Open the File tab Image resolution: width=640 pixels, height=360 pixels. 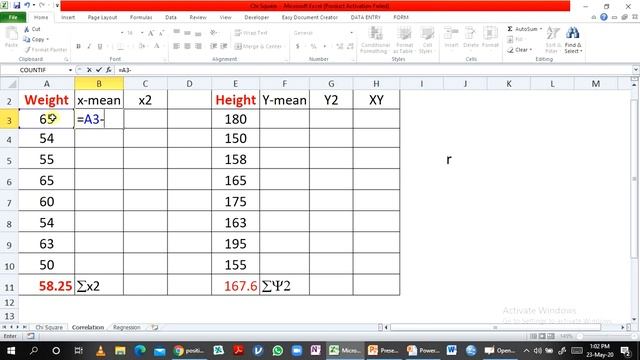tap(13, 17)
